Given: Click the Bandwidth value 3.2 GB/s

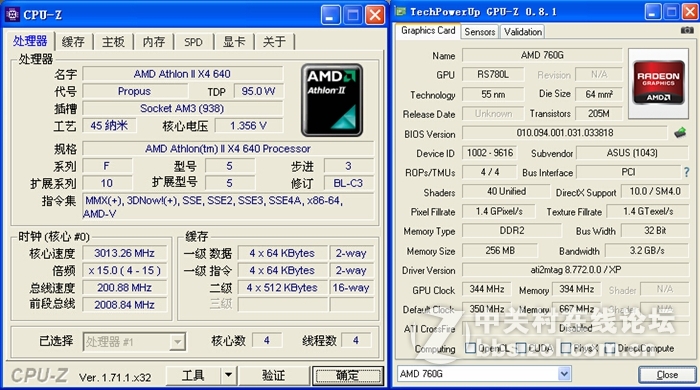Looking at the screenshot, I should [647, 250].
